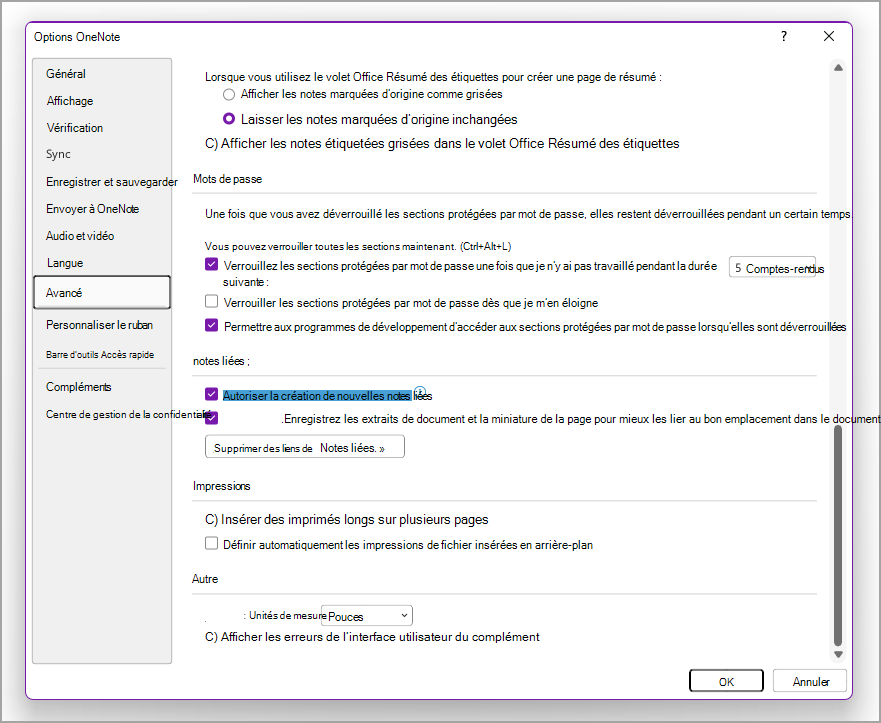Click the info icon beside linked notes option
Image resolution: width=881 pixels, height=723 pixels.
point(420,392)
